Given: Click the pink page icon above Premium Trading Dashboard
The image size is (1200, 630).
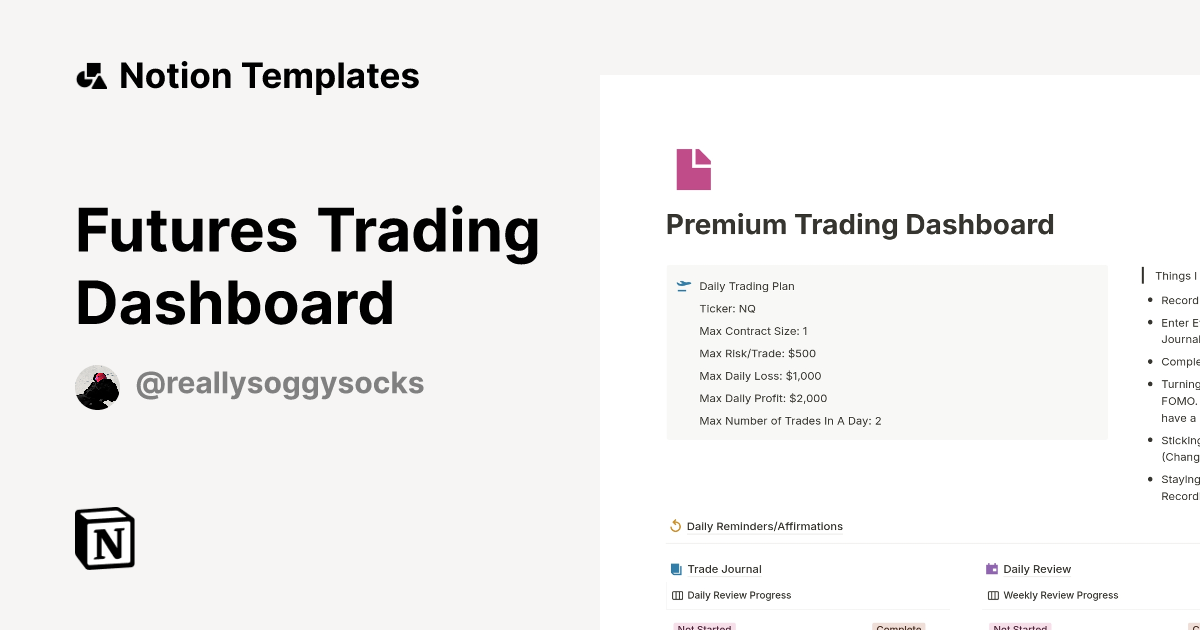Looking at the screenshot, I should tap(694, 169).
